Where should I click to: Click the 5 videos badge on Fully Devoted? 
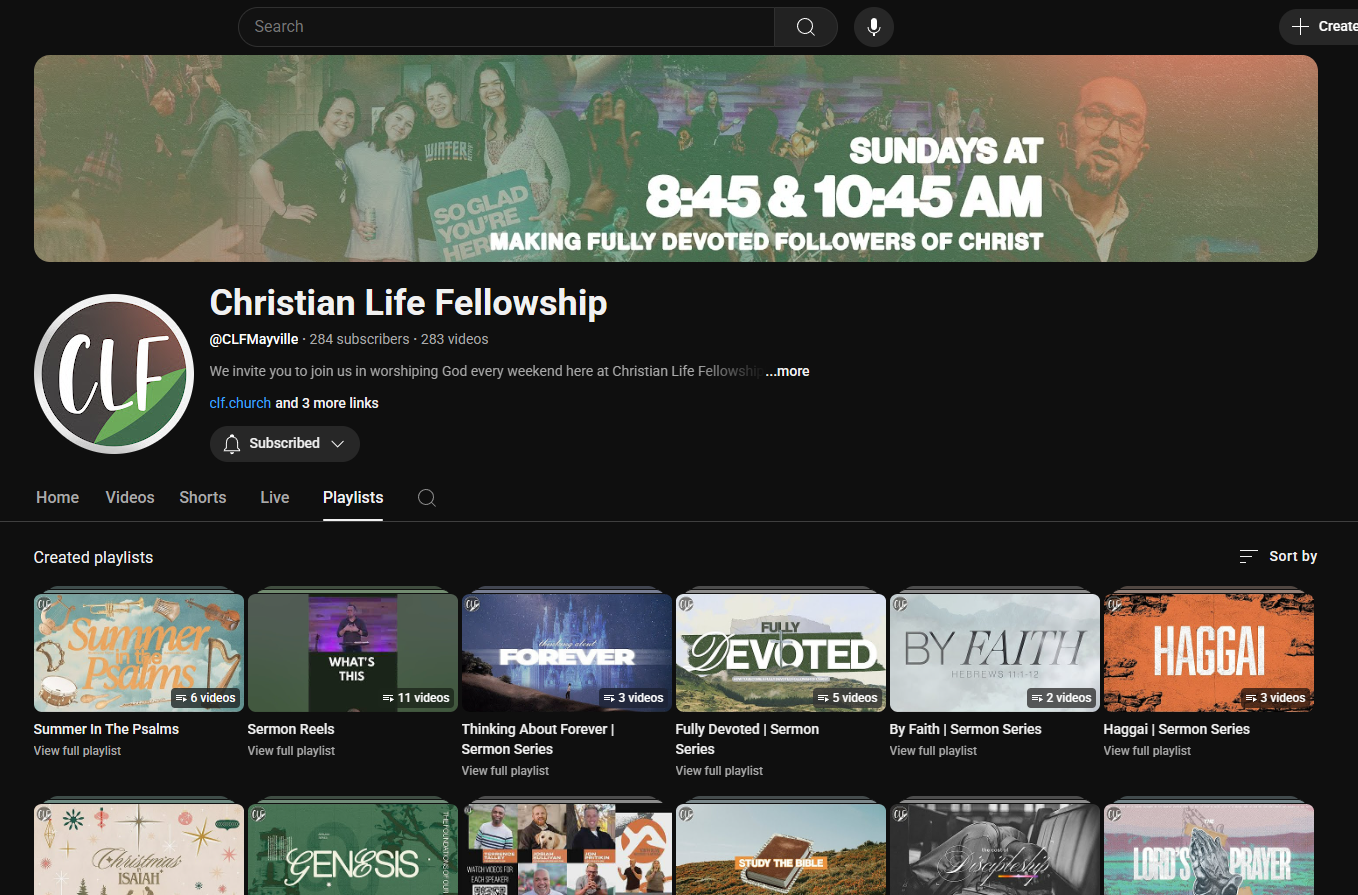tap(847, 697)
